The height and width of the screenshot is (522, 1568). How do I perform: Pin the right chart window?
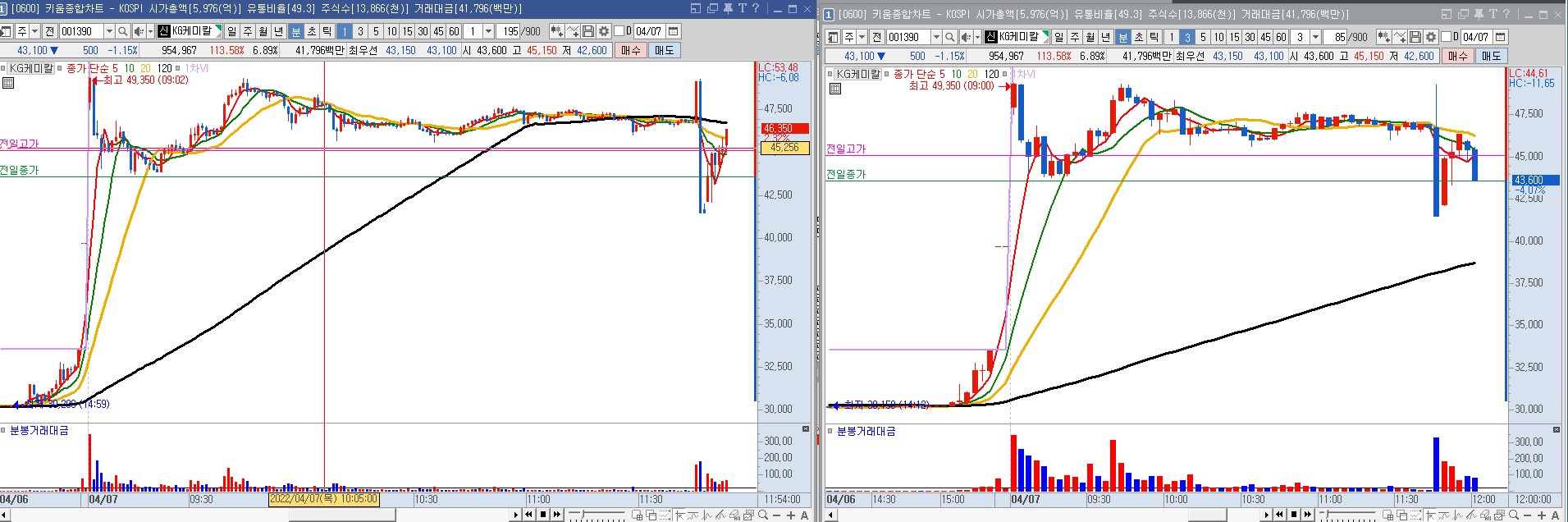(1479, 14)
